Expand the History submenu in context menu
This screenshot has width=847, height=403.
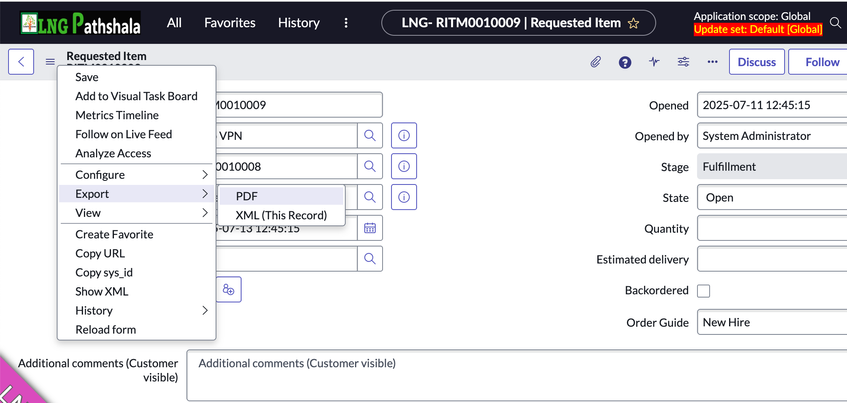tap(137, 311)
